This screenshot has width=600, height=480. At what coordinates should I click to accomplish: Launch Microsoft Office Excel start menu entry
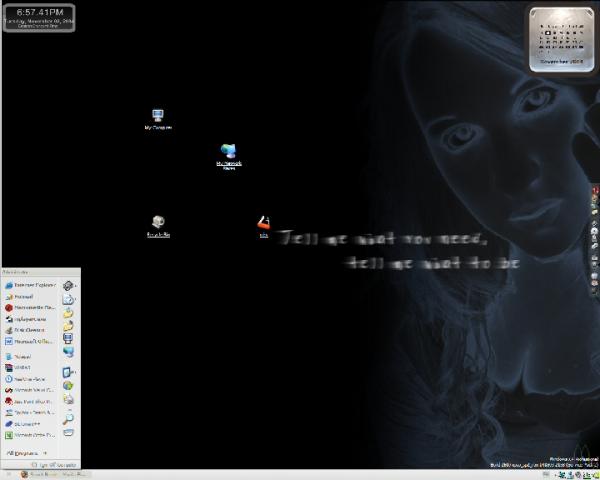pos(31,435)
